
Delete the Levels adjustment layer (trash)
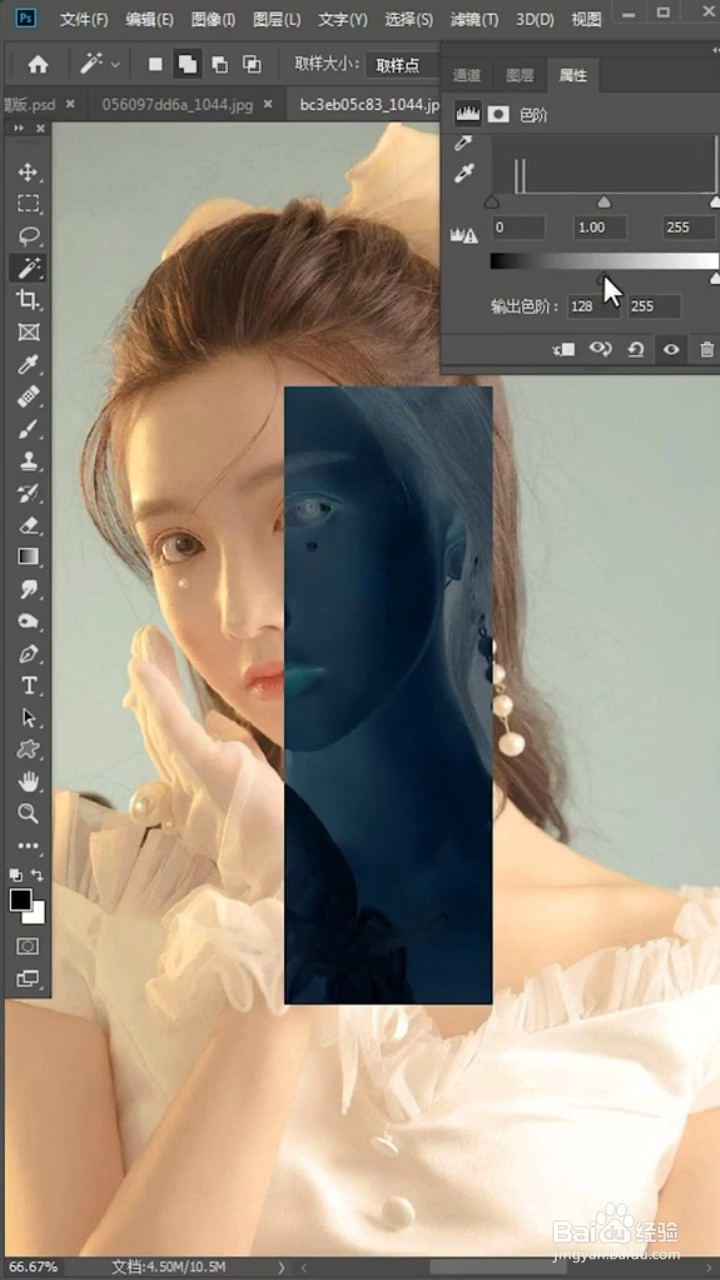[707, 350]
